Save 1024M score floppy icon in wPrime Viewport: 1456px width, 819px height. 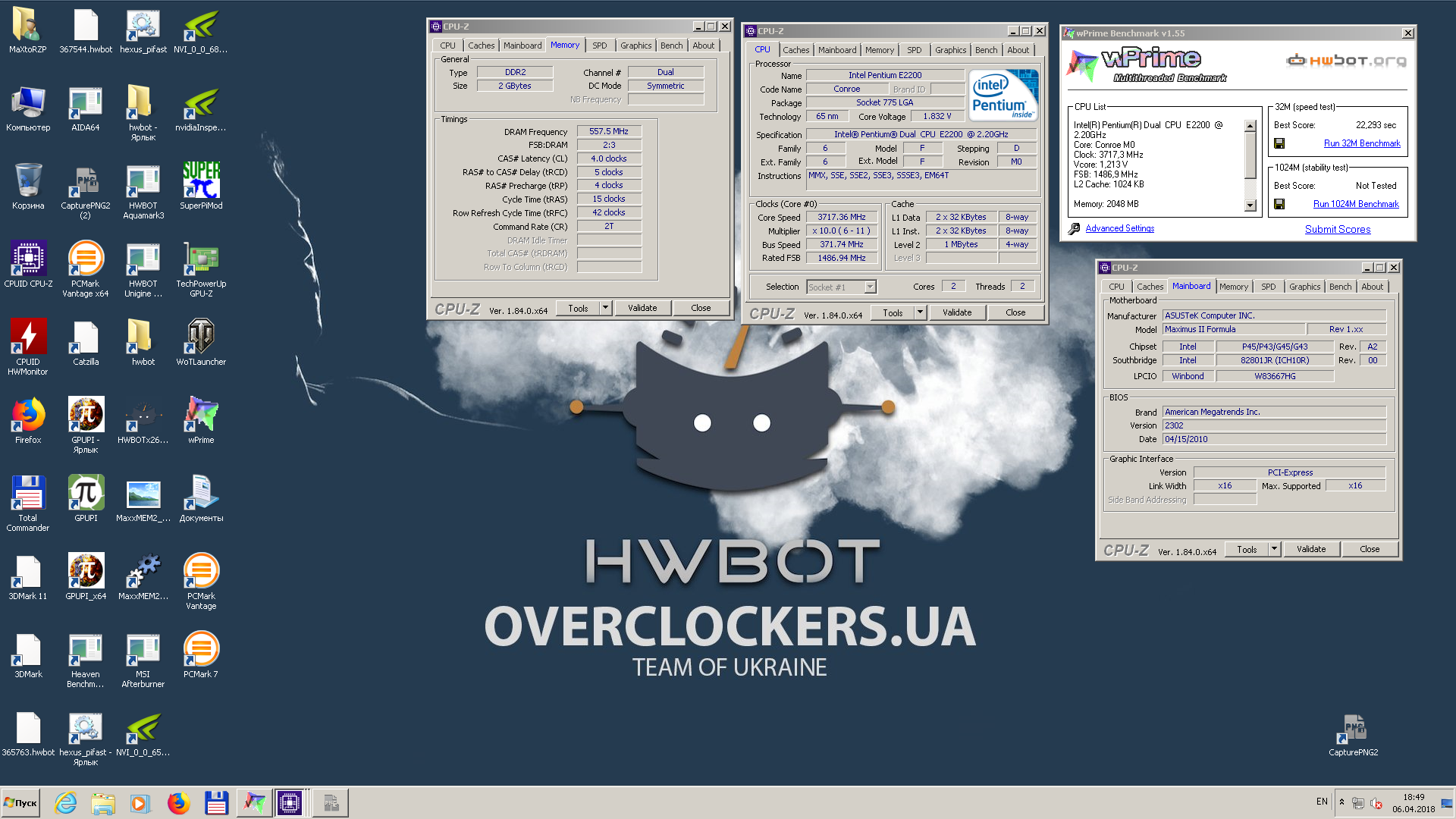(1279, 204)
